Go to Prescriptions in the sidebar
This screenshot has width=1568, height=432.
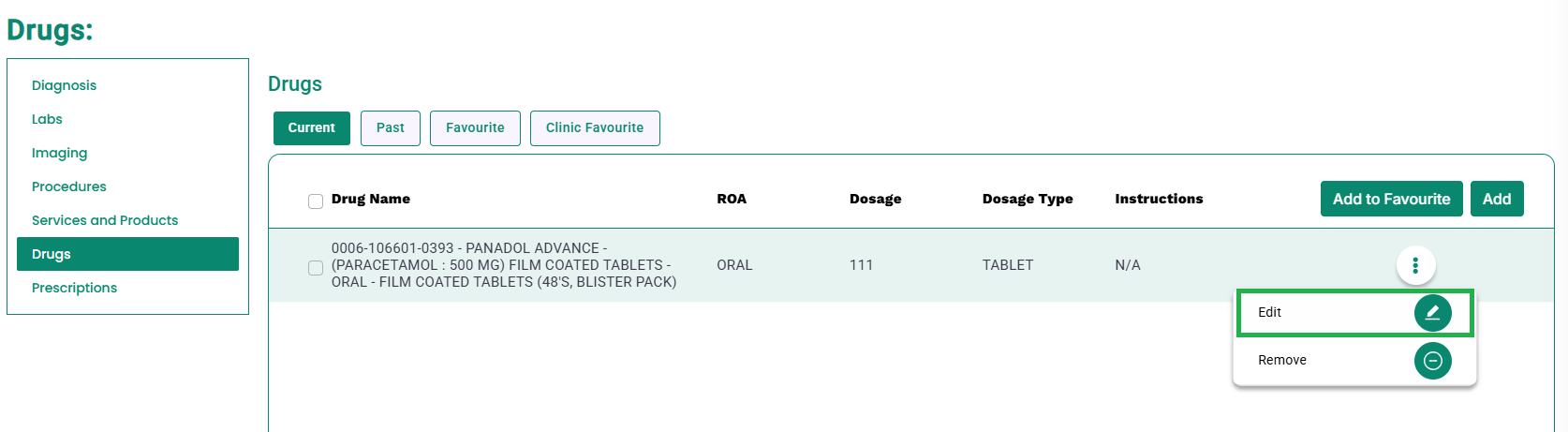74,288
